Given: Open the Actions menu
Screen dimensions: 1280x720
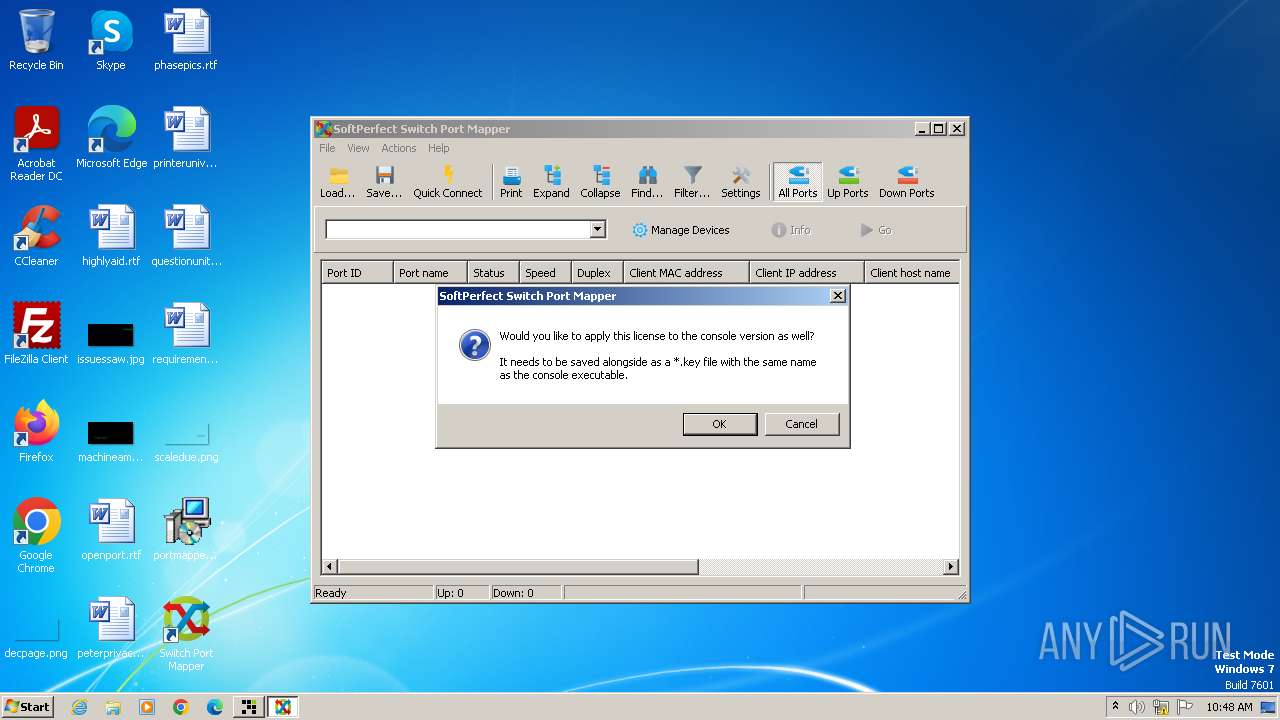Looking at the screenshot, I should (x=399, y=148).
